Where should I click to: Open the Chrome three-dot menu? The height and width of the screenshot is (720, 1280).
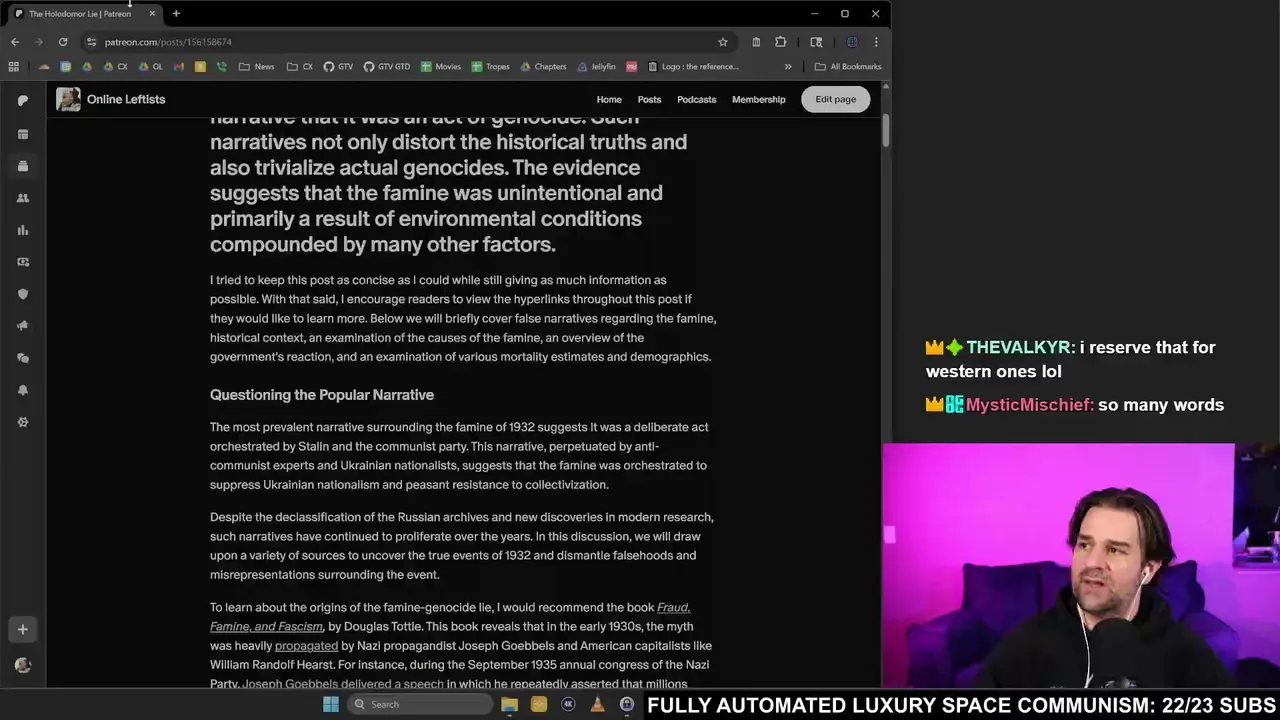pos(876,42)
